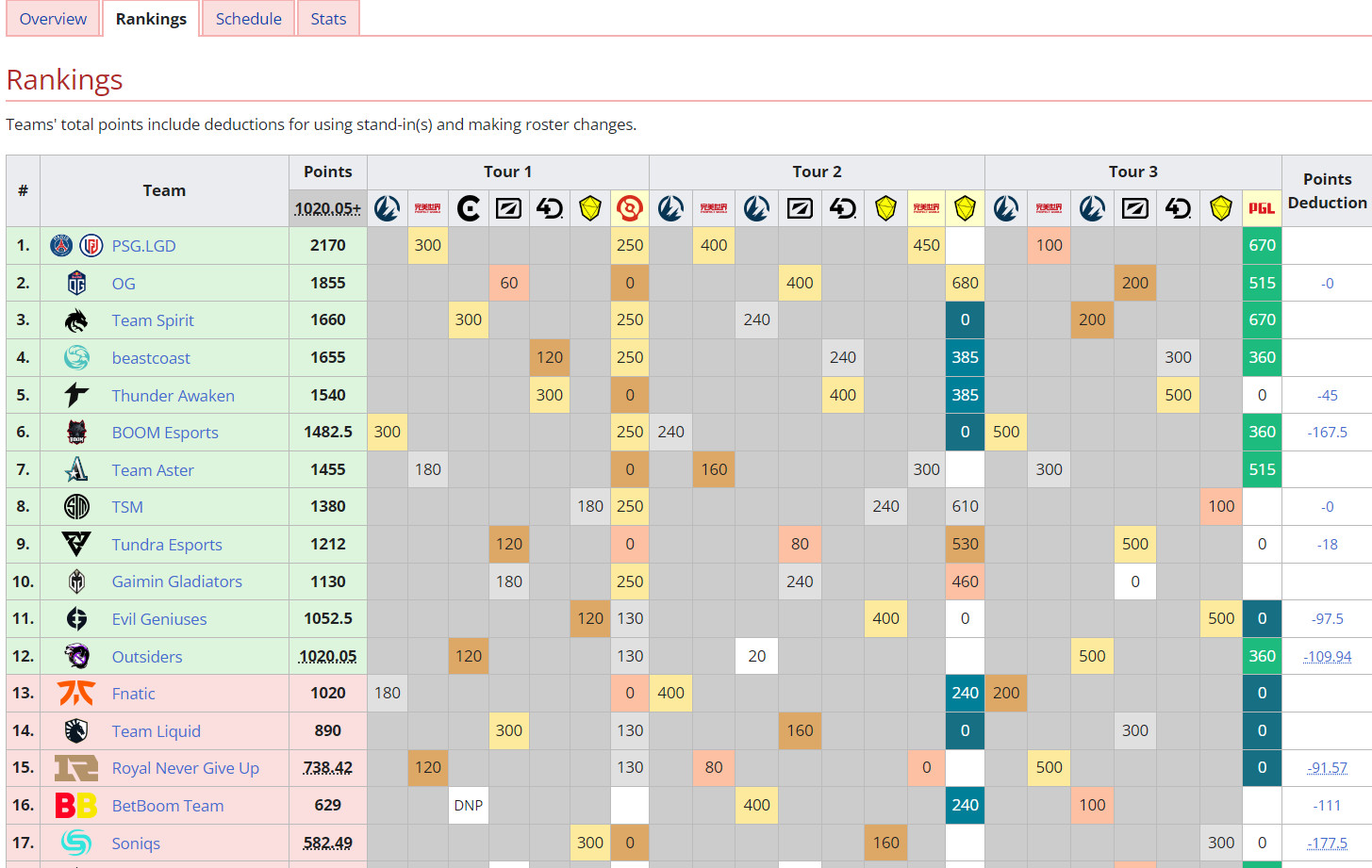1372x868 pixels.
Task: Click the Thunder Awaken logo icon
Action: coord(76,395)
